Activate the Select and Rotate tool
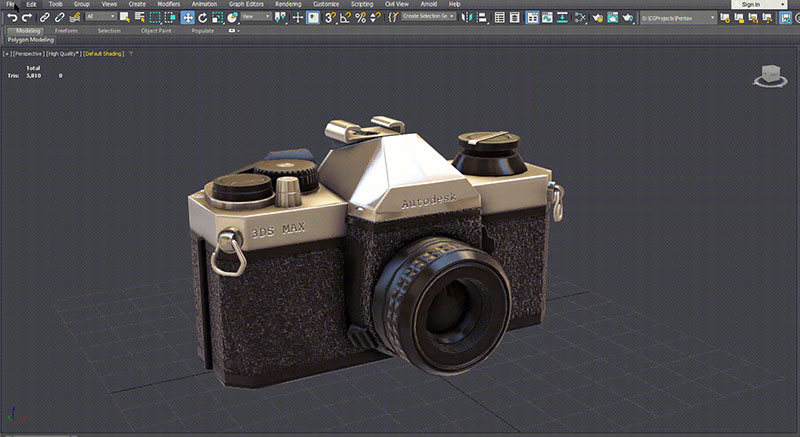Viewport: 800px width, 437px height. 203,18
